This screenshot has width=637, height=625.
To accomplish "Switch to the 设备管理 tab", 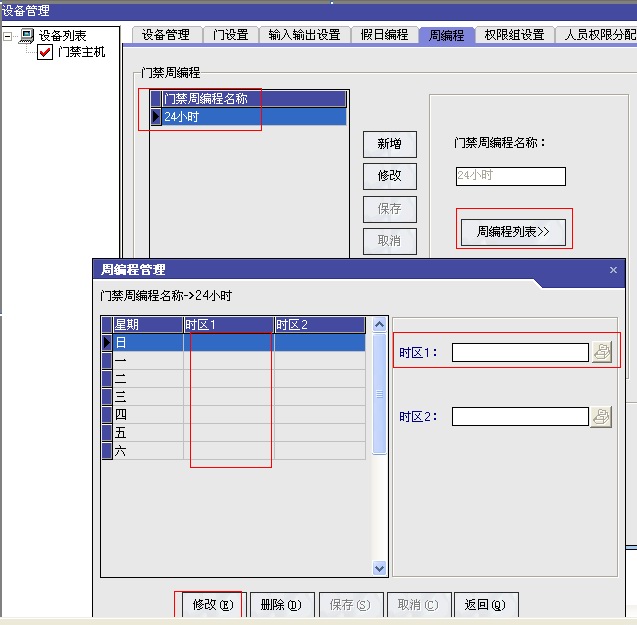I will pos(165,35).
